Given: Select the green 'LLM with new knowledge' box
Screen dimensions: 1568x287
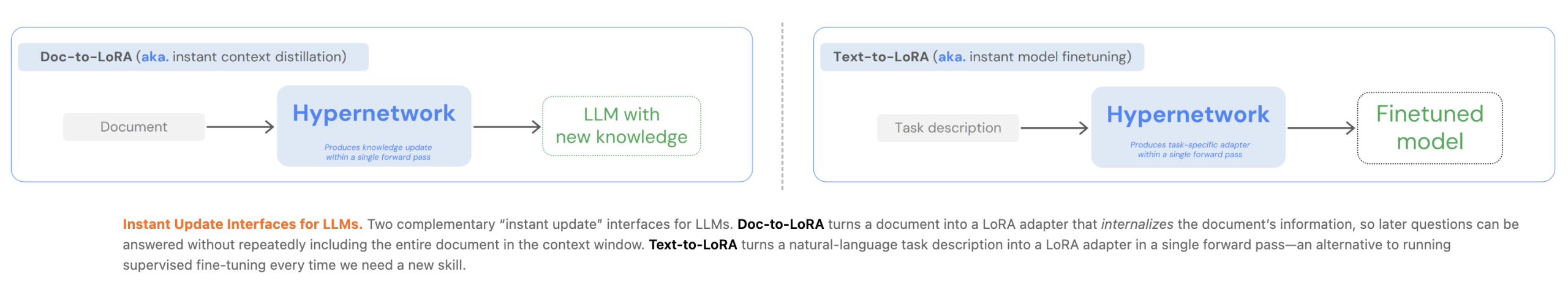Looking at the screenshot, I should pyautogui.click(x=621, y=126).
